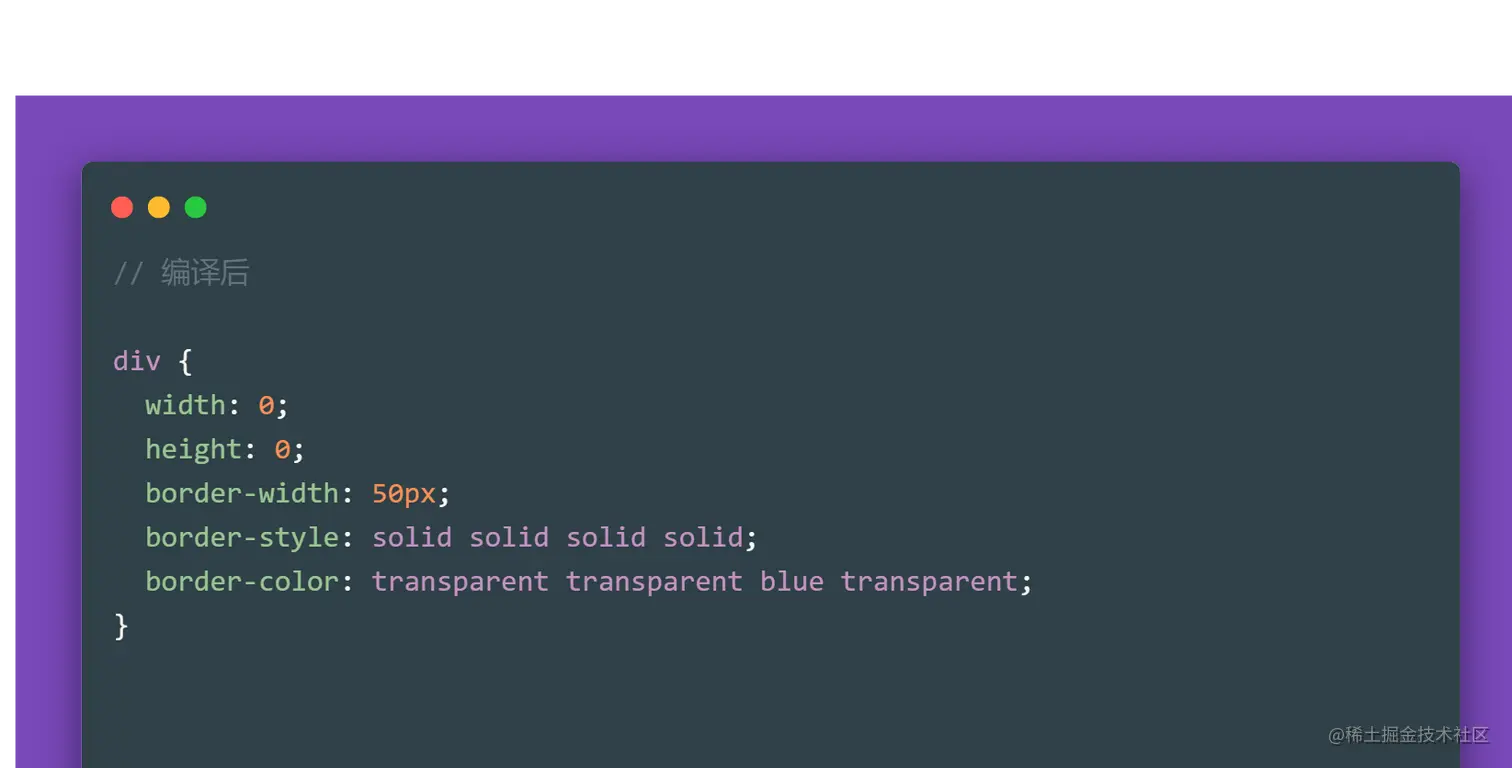This screenshot has height=768, width=1512.
Task: Click the "width" property name
Action: 185,405
